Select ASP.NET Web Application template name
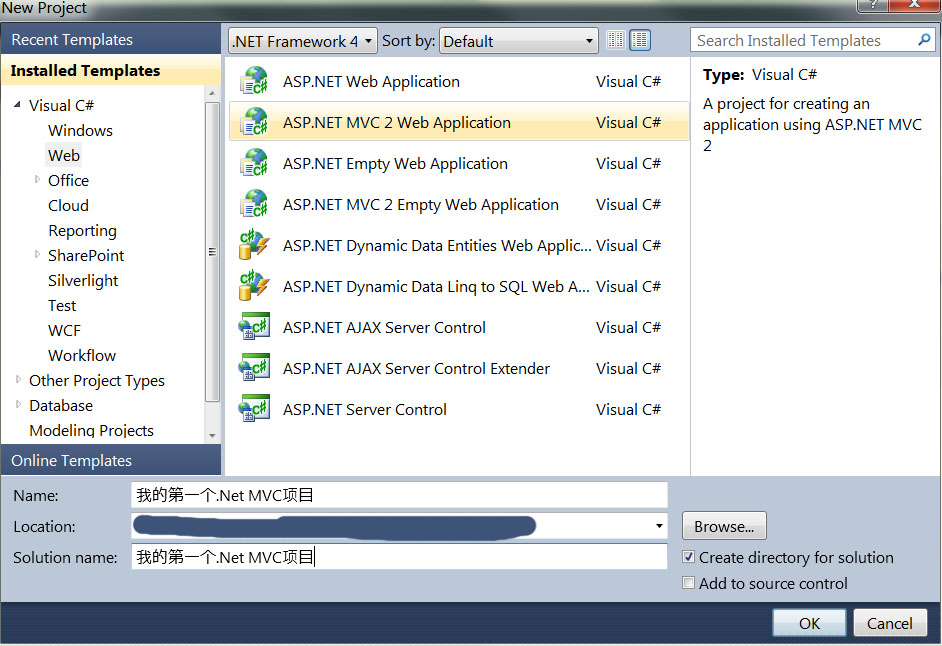The width and height of the screenshot is (942, 646). (x=371, y=81)
